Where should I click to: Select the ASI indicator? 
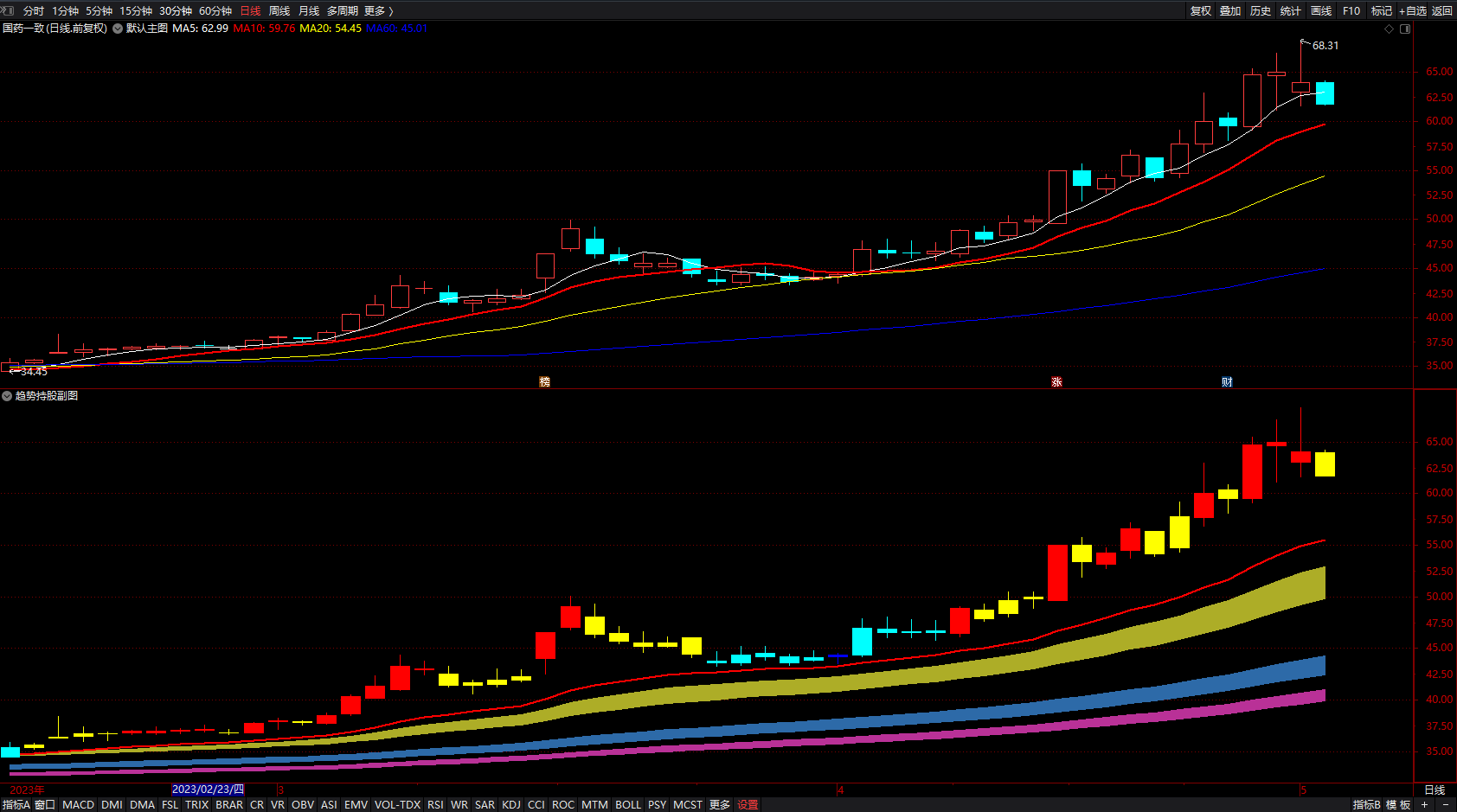(329, 804)
